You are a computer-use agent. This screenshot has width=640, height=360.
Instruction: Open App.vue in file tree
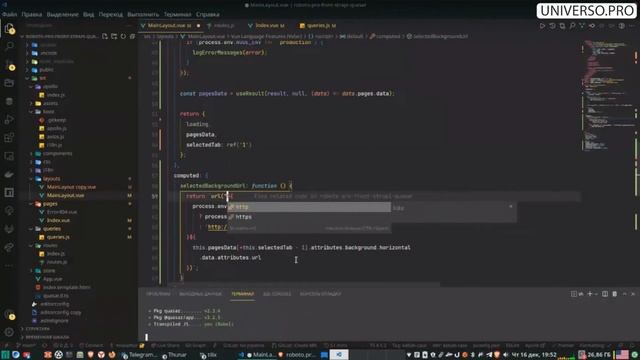[52, 279]
